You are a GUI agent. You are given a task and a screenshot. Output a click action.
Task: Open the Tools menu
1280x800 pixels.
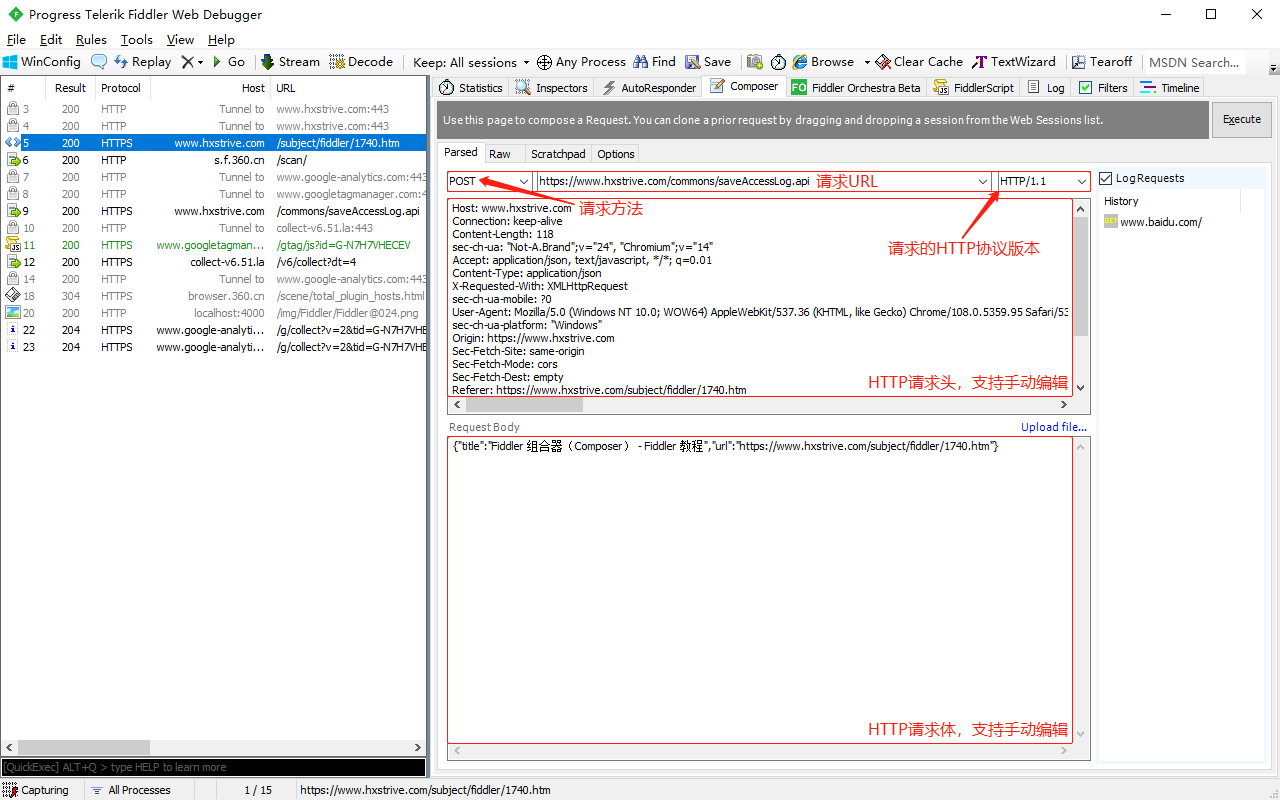[137, 40]
